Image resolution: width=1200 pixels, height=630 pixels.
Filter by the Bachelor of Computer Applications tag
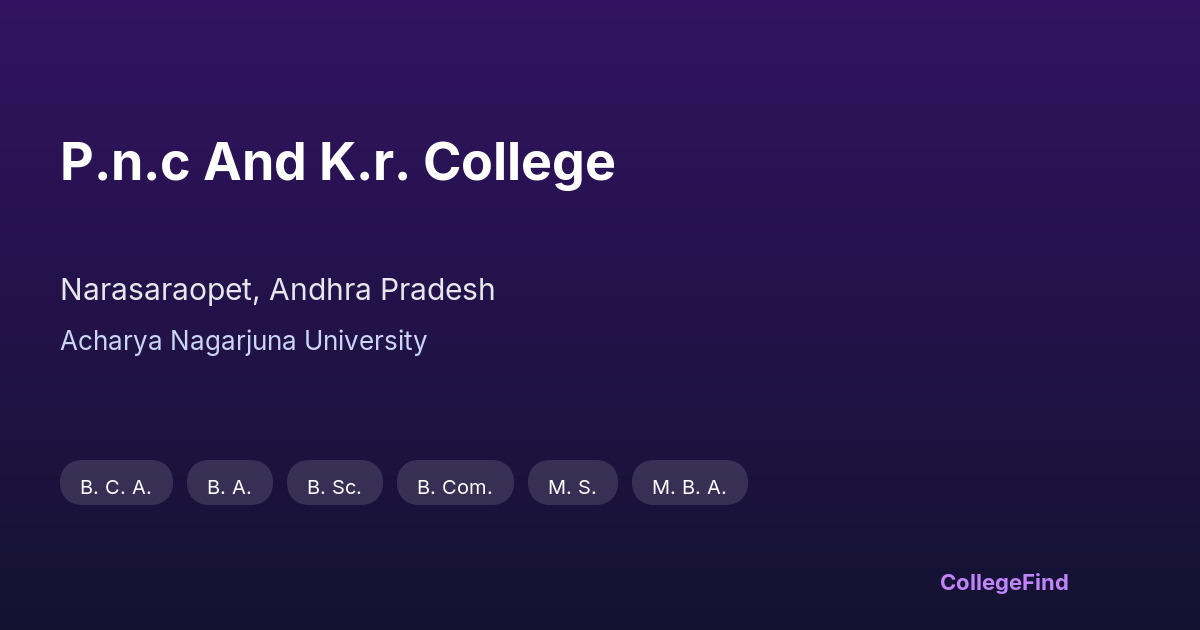[x=116, y=485]
